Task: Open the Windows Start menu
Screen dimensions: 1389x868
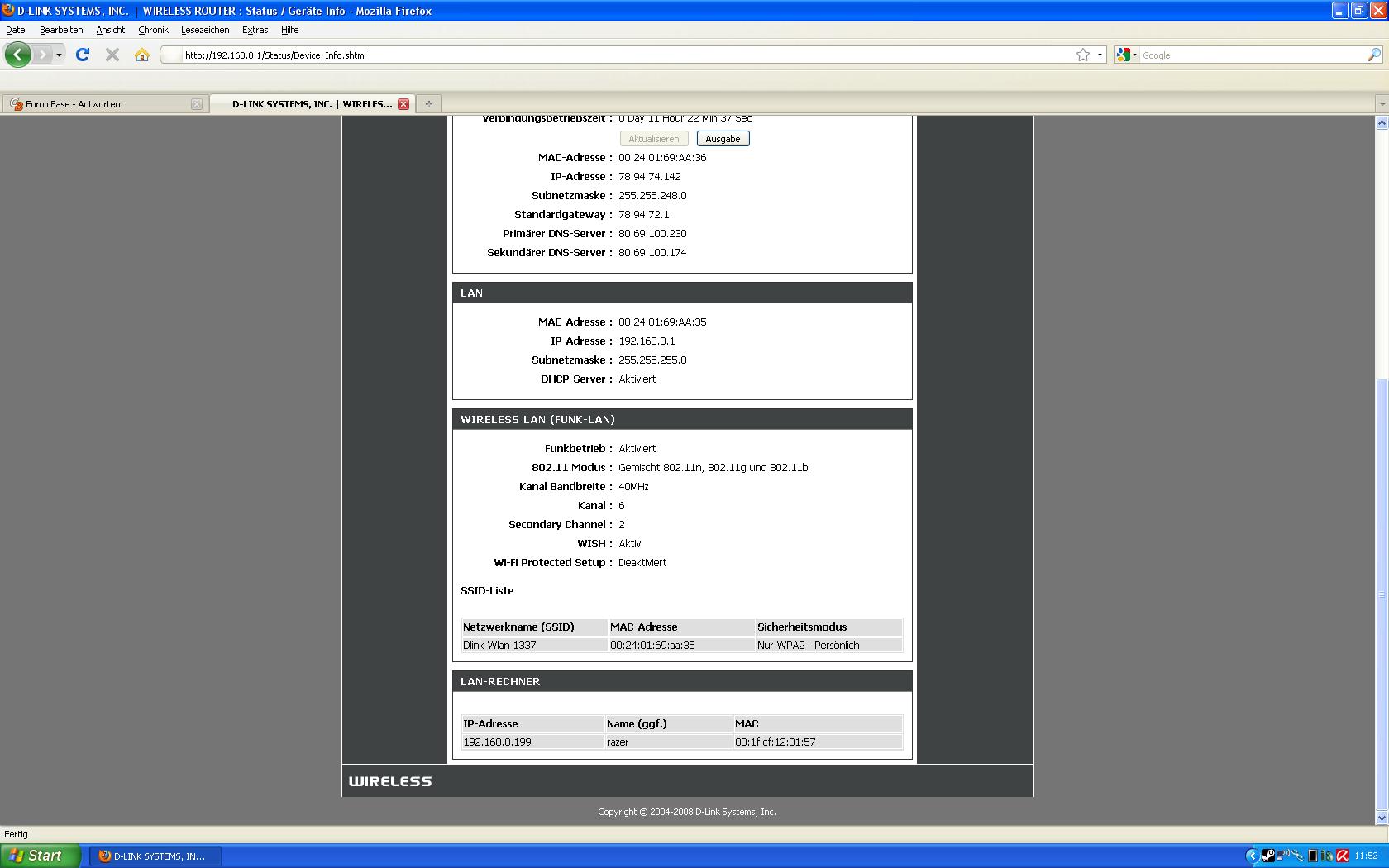Action: tap(41, 856)
